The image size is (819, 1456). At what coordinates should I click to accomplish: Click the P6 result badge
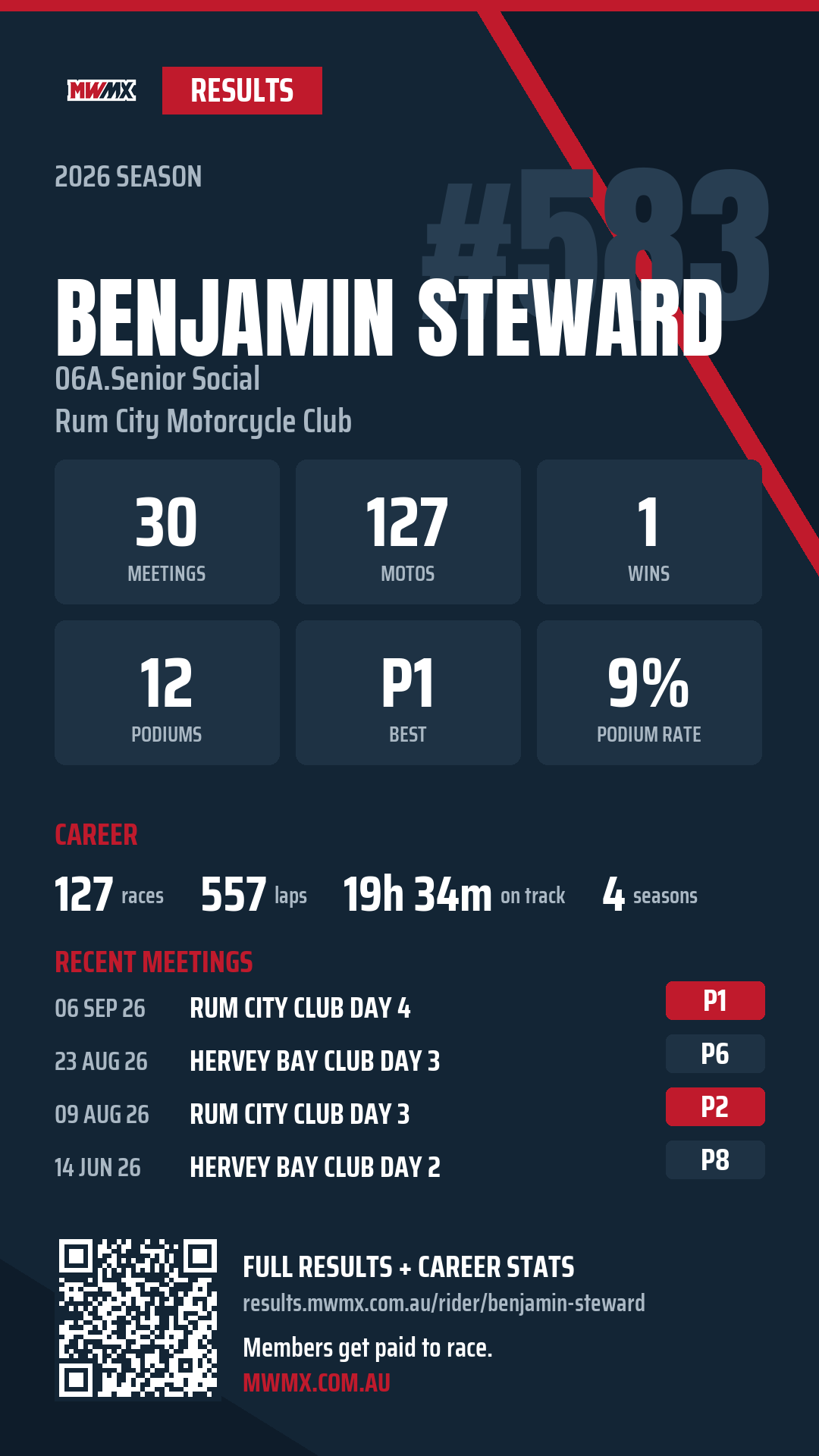point(715,1054)
